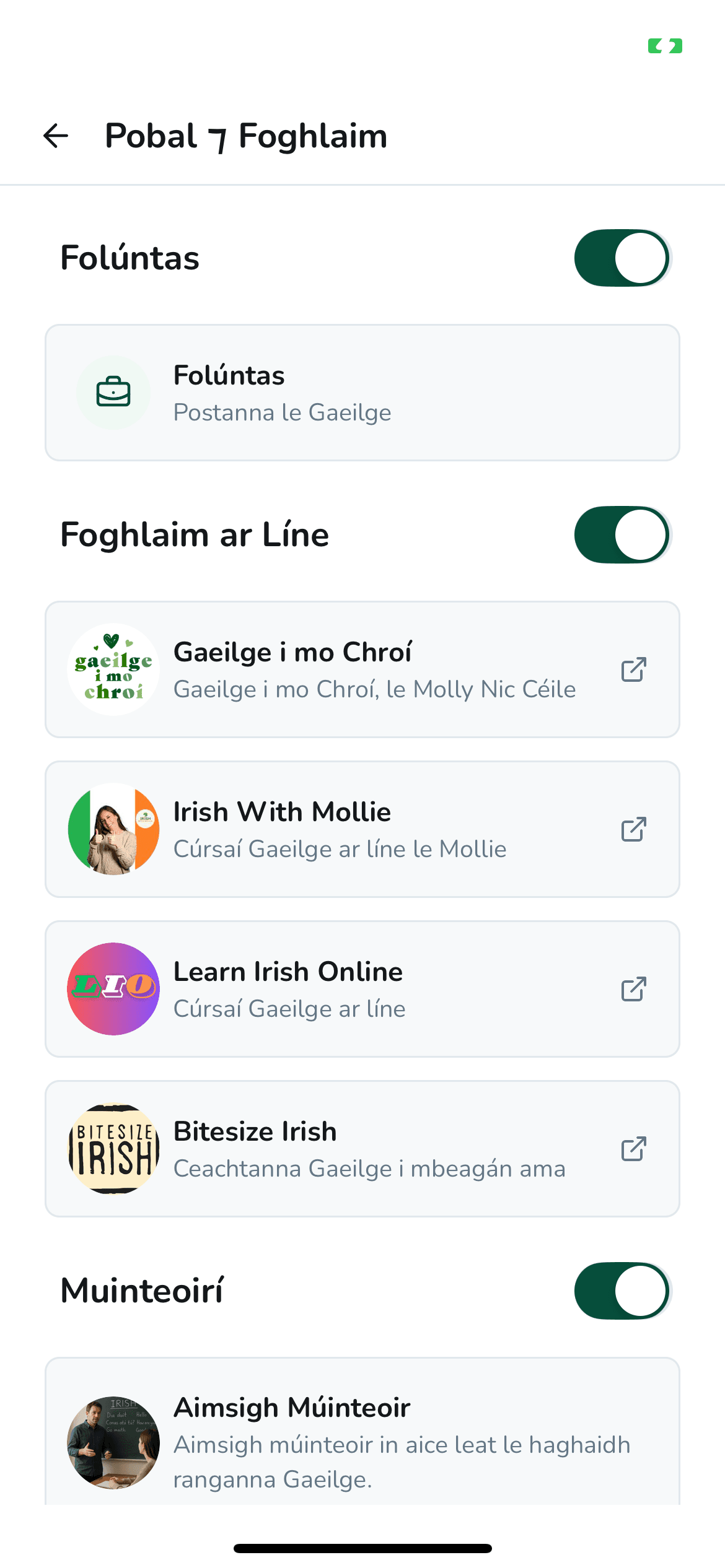The width and height of the screenshot is (725, 1568).
Task: Click external link icon for Irish With Mollie
Action: [x=633, y=829]
